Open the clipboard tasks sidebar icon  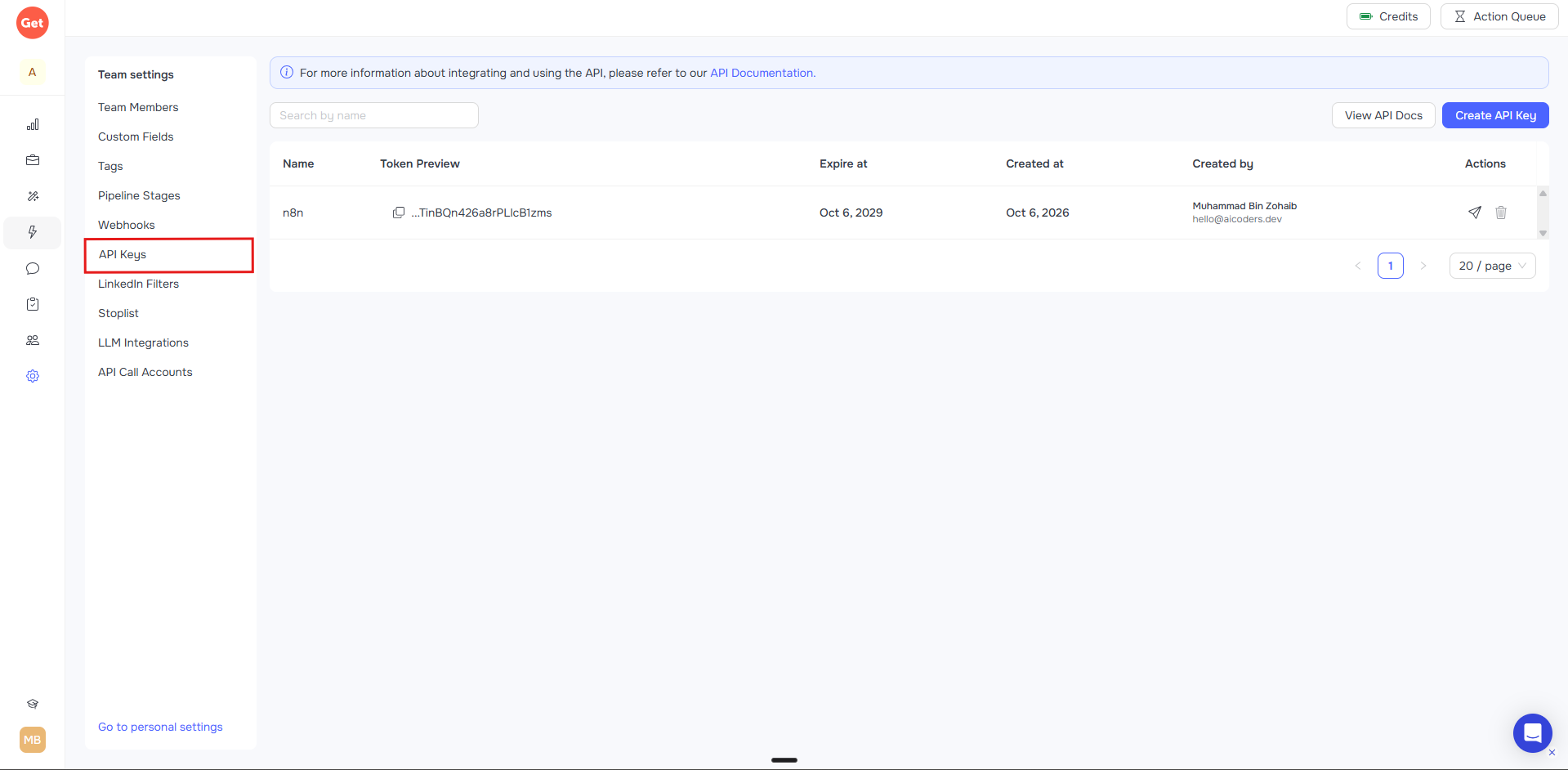(x=33, y=304)
